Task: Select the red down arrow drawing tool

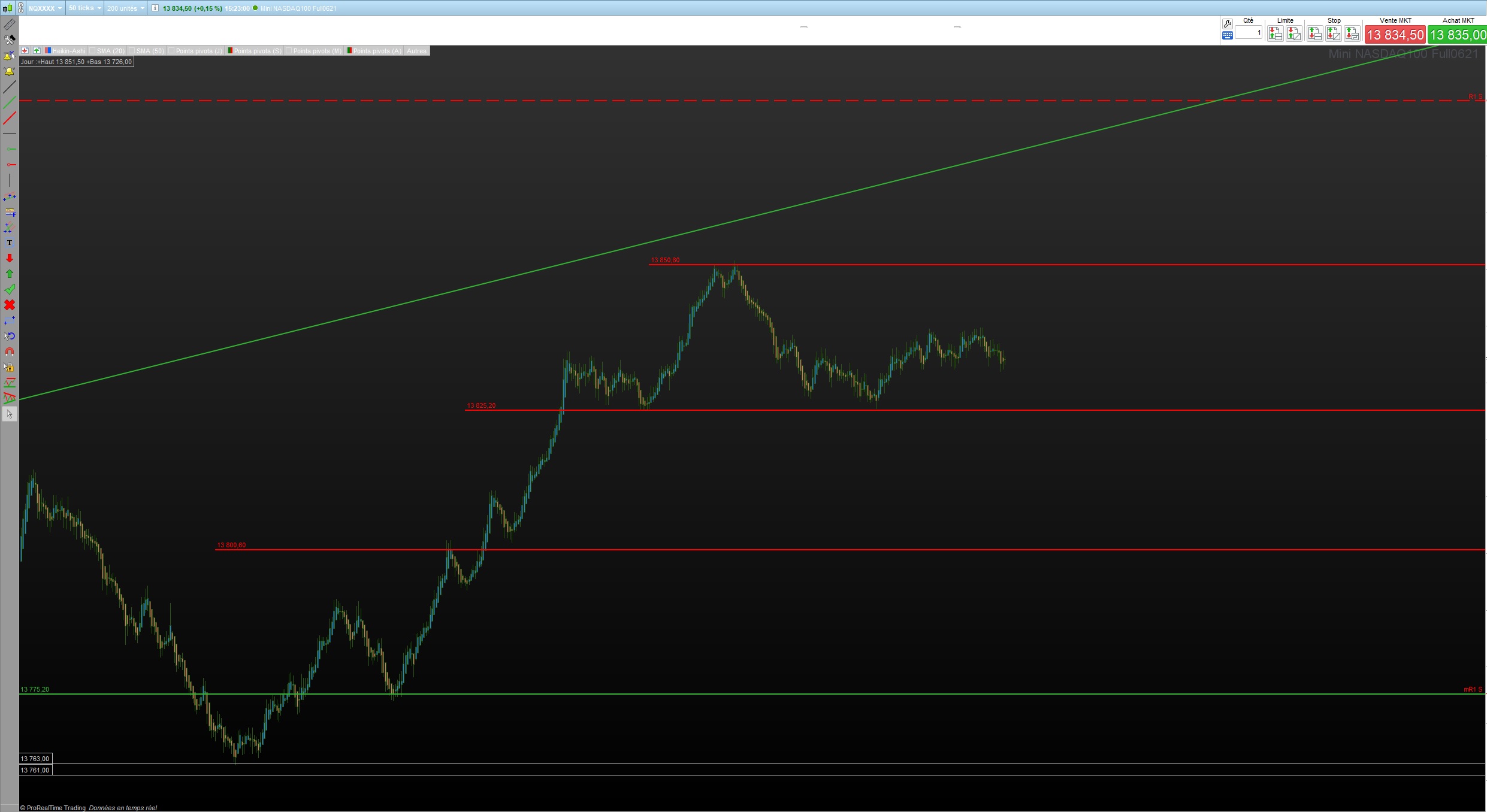Action: pos(10,258)
